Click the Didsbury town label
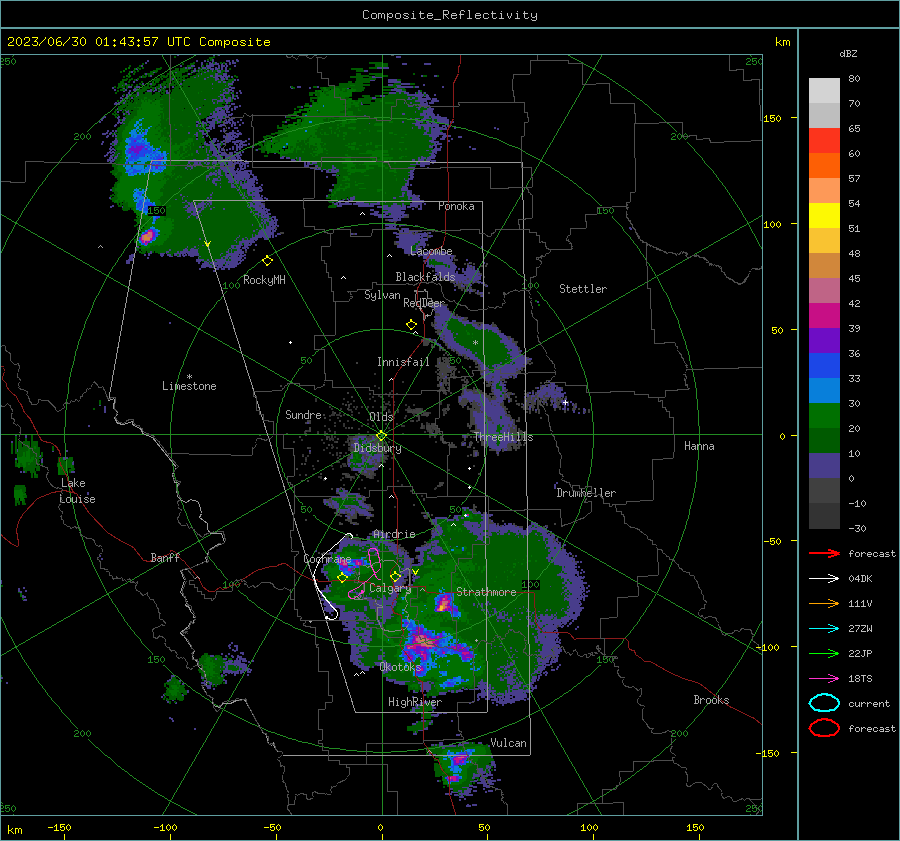The width and height of the screenshot is (900, 841). [377, 448]
